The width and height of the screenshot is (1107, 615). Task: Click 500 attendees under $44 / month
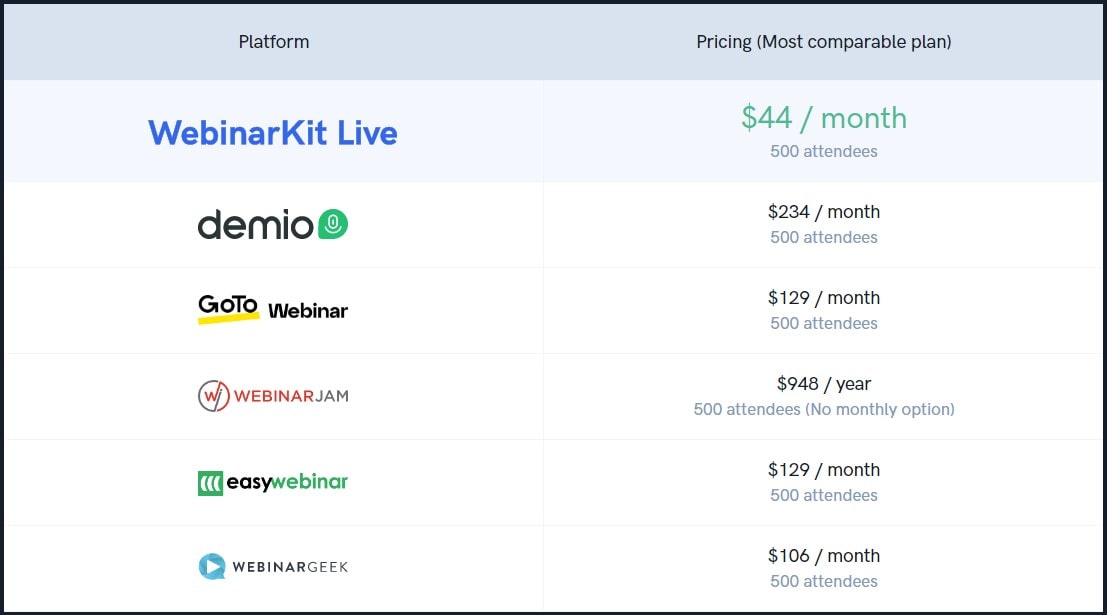click(824, 151)
